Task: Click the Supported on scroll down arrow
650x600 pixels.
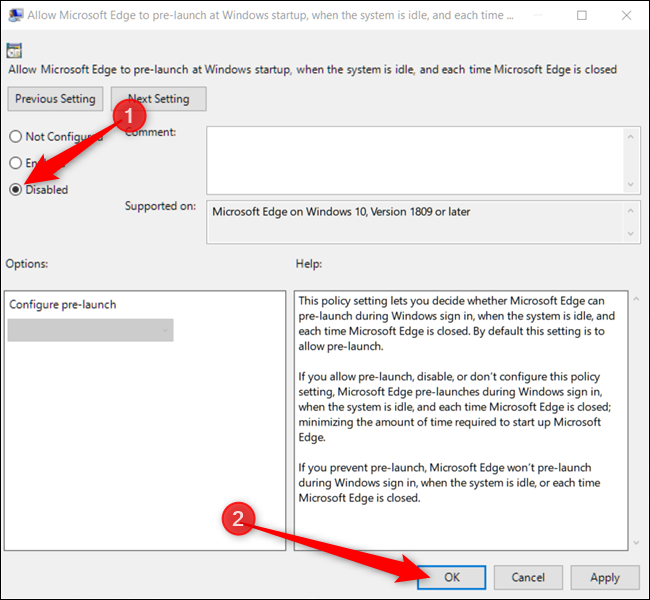Action: (x=631, y=233)
